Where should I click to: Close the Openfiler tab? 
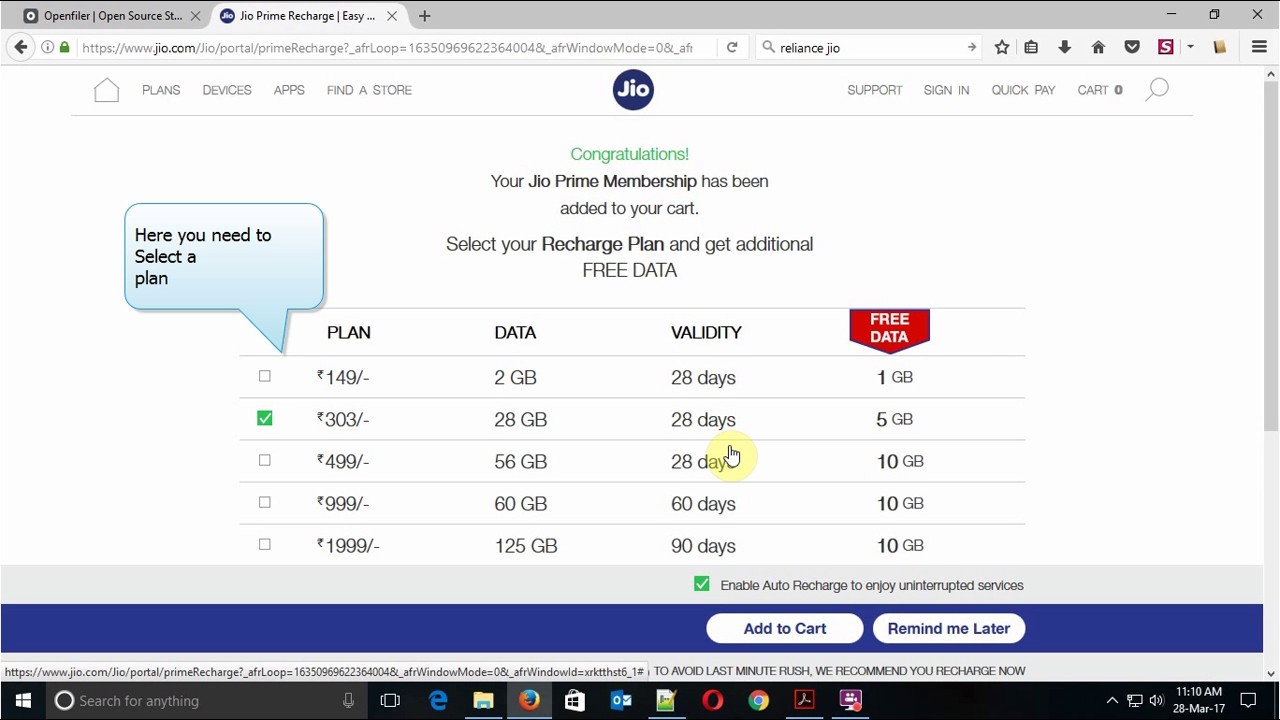point(195,16)
